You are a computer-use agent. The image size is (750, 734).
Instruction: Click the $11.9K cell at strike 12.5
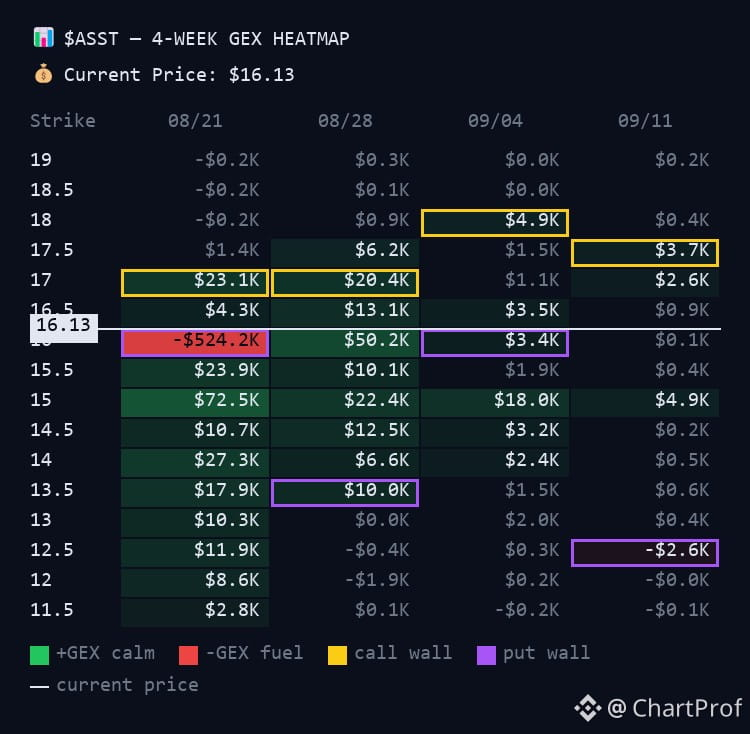click(x=195, y=552)
